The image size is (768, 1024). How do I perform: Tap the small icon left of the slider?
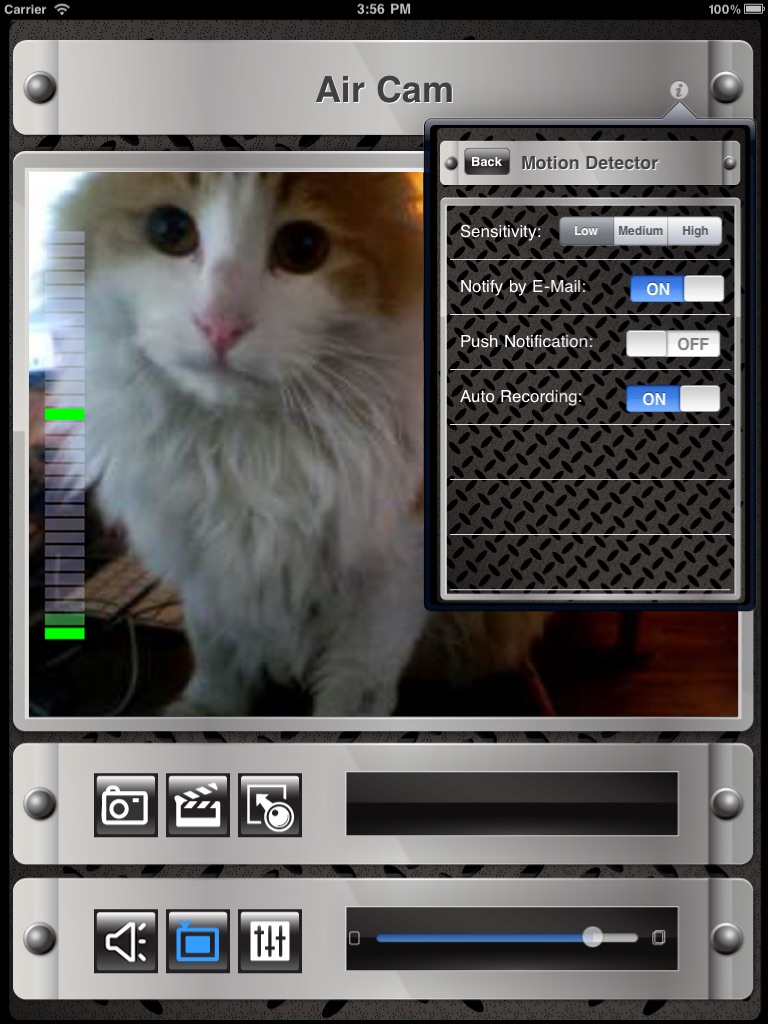(355, 938)
